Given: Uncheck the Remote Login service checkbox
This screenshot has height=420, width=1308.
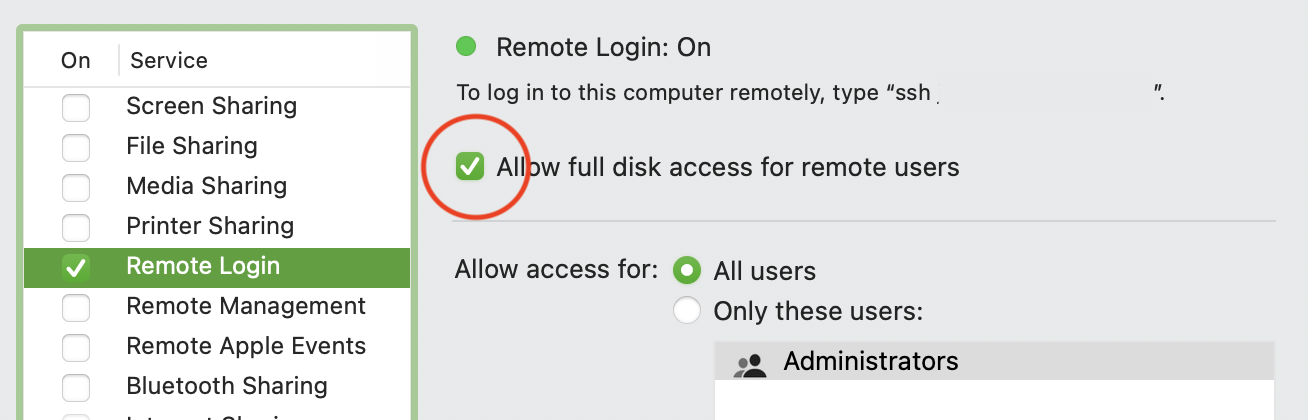Looking at the screenshot, I should (x=76, y=267).
